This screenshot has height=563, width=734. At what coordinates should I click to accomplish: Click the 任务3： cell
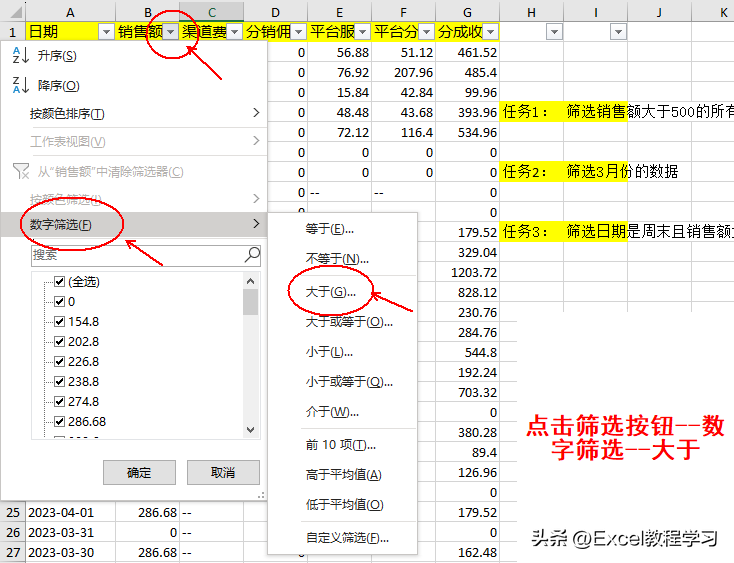pyautogui.click(x=531, y=232)
